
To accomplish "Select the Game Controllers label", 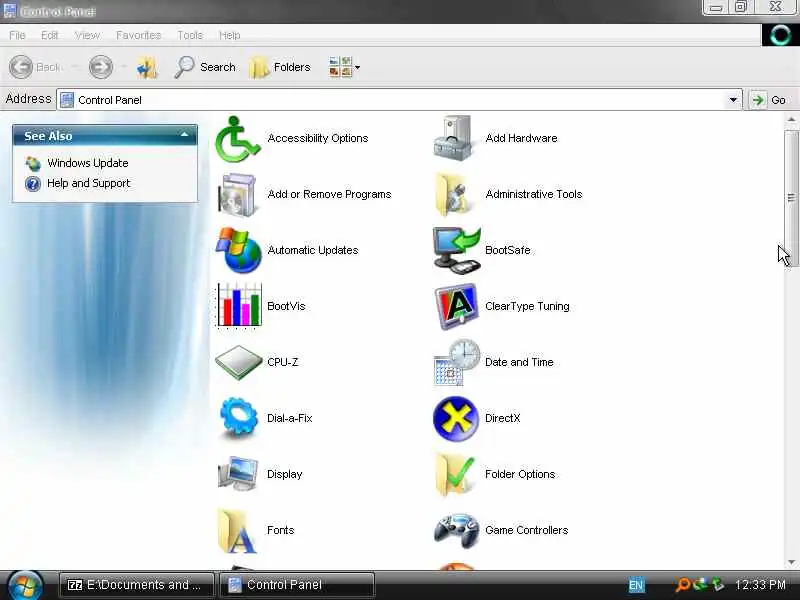I will pyautogui.click(x=527, y=530).
